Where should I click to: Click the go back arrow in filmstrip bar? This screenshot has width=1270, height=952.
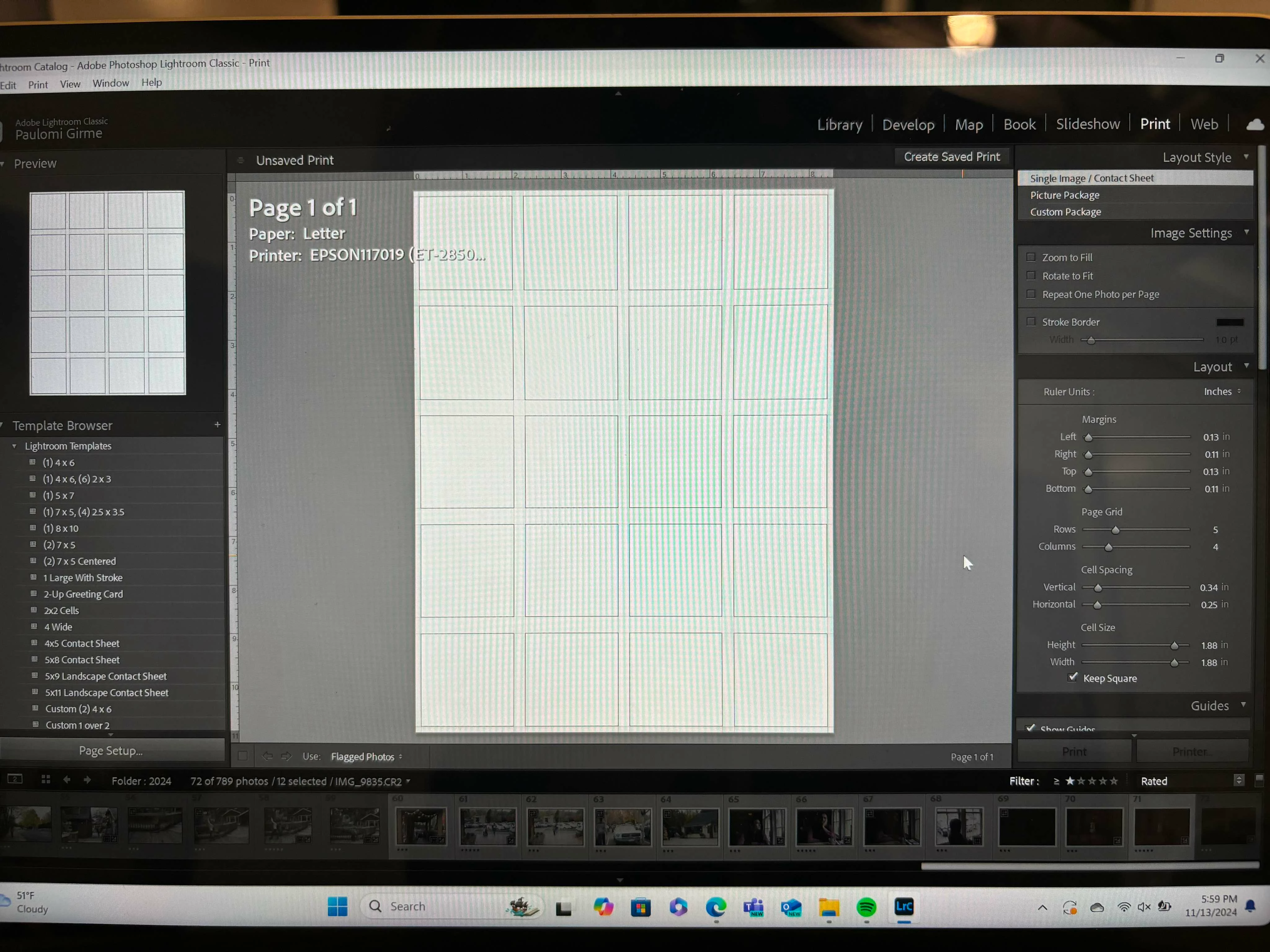(67, 780)
